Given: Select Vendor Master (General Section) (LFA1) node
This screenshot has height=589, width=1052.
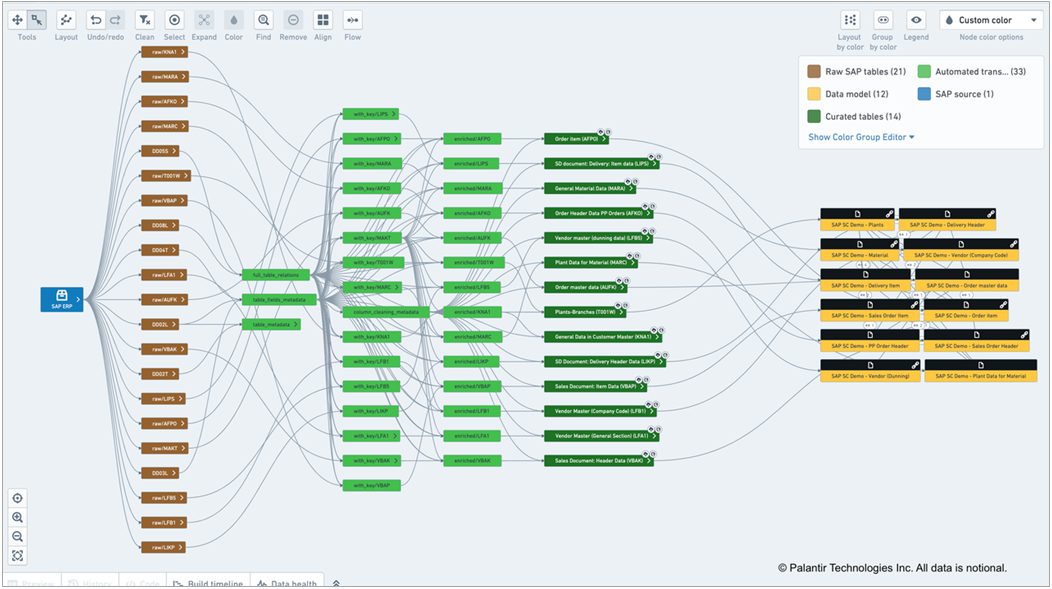Looking at the screenshot, I should coord(601,436).
